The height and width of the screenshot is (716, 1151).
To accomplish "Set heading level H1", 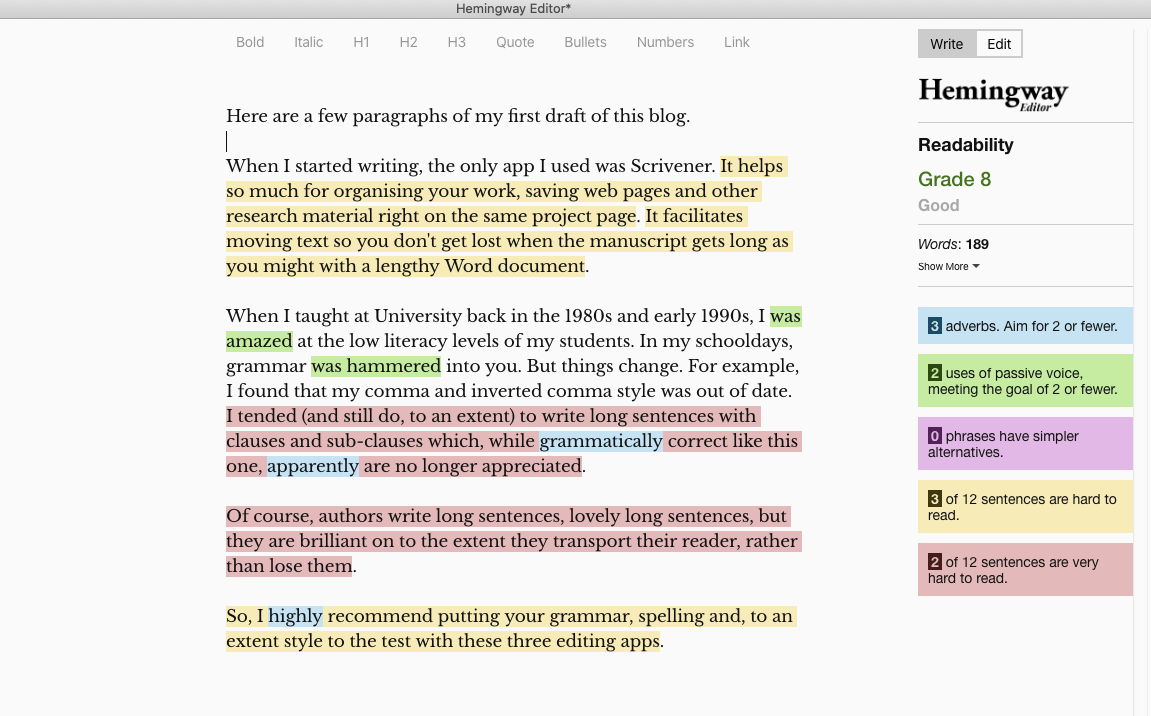I will (x=361, y=42).
